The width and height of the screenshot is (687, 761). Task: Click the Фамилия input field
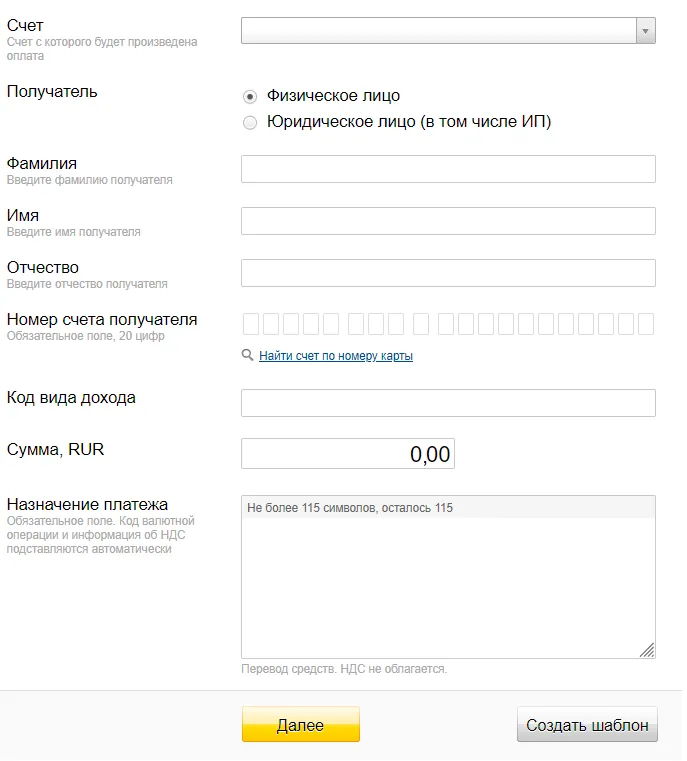pyautogui.click(x=448, y=169)
